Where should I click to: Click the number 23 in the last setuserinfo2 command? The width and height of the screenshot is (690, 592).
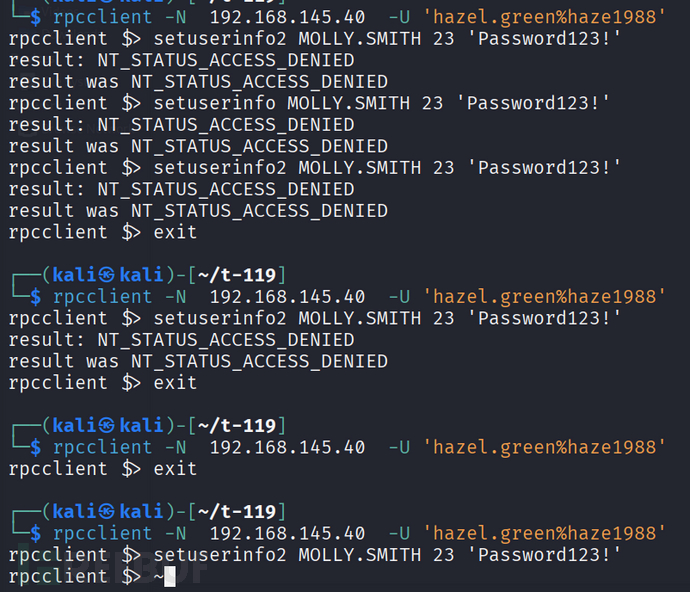[x=443, y=555]
